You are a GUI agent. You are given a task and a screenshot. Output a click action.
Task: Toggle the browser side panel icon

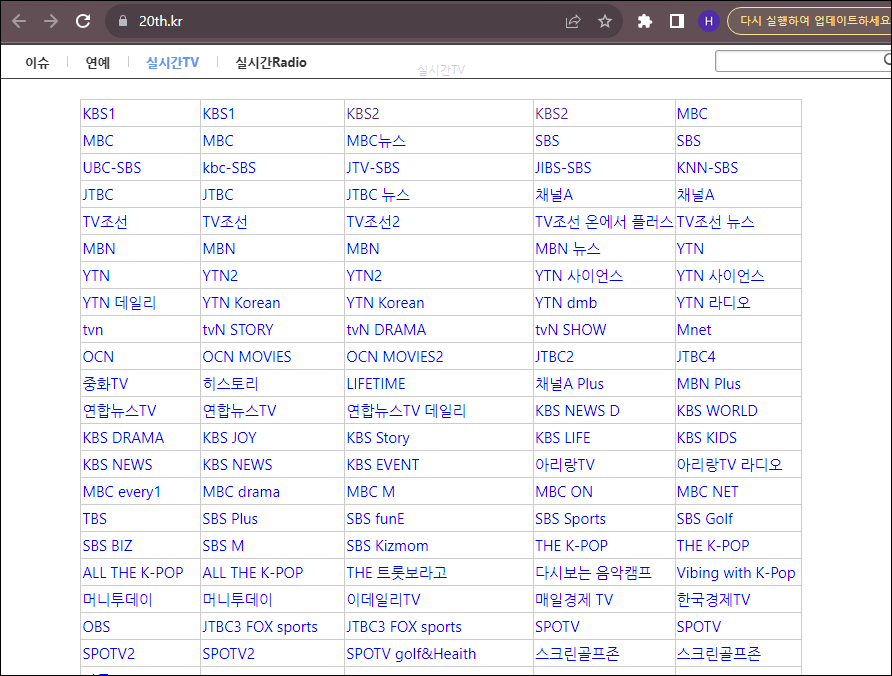click(676, 22)
